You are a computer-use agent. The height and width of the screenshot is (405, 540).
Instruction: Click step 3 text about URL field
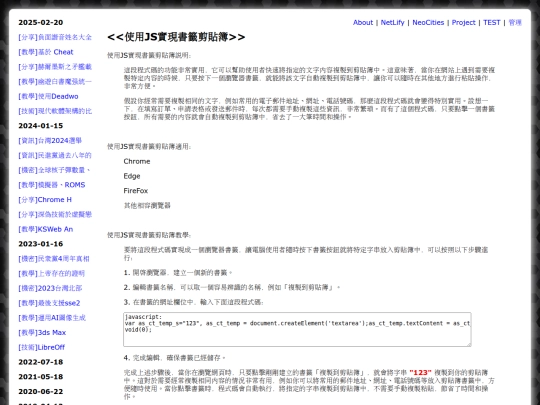point(194,302)
